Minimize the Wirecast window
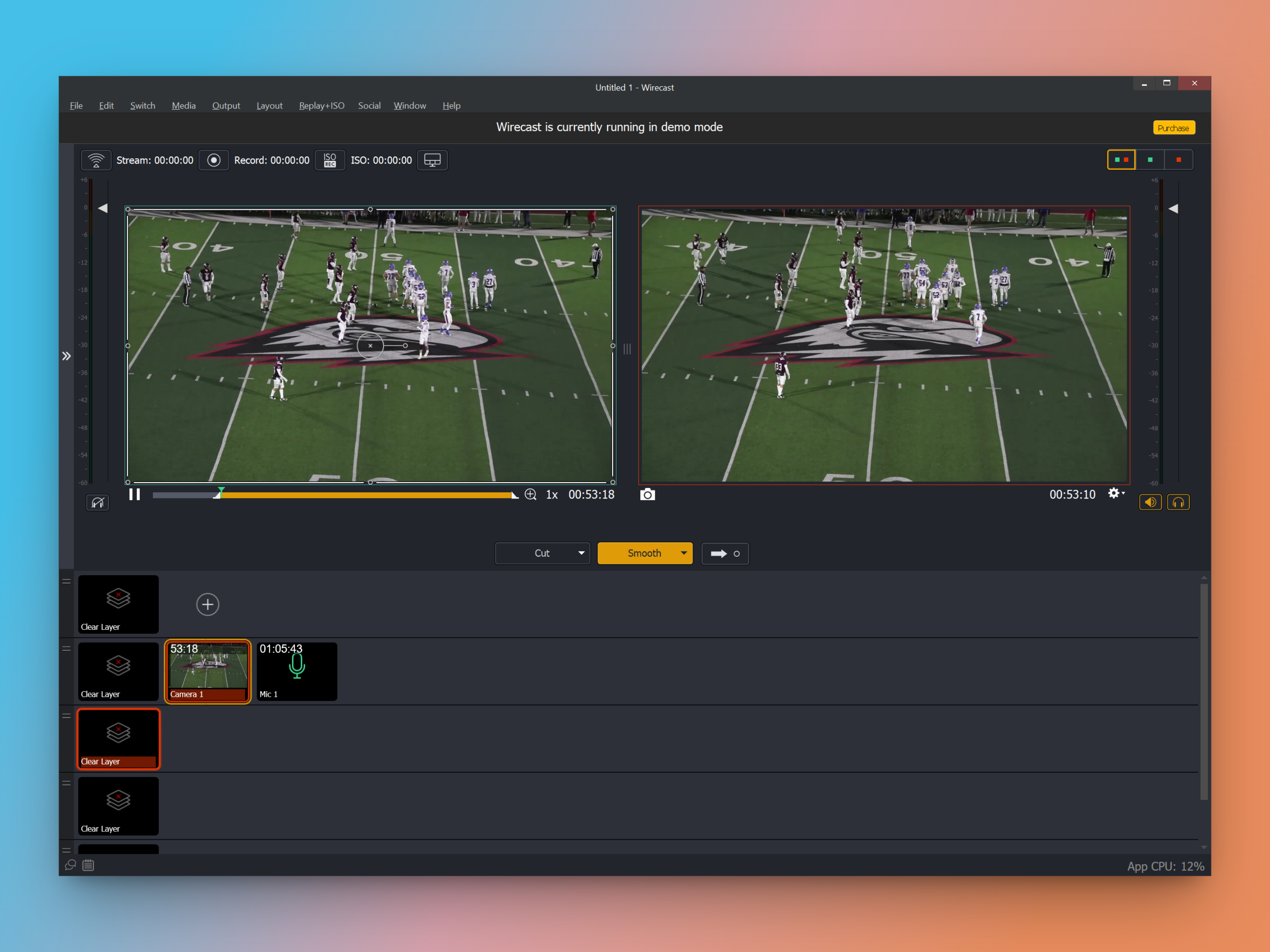 [x=1144, y=84]
